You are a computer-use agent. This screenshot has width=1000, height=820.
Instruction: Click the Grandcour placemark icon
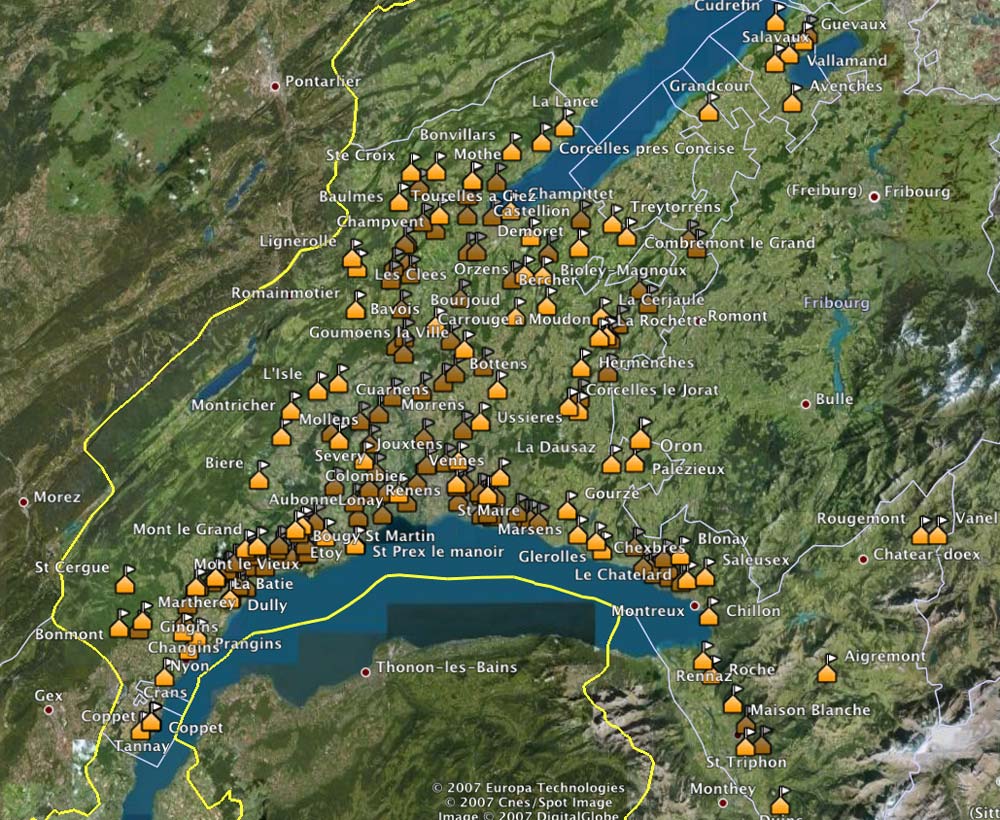coord(708,110)
